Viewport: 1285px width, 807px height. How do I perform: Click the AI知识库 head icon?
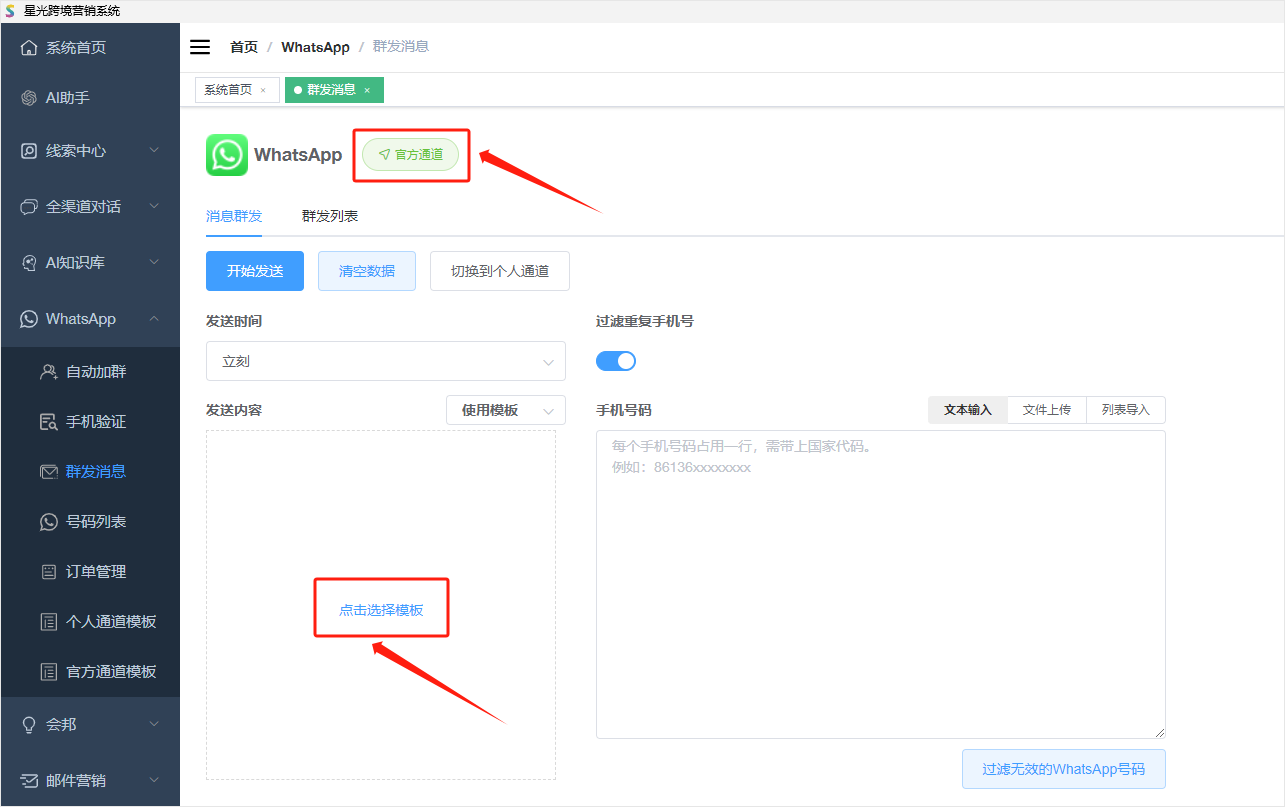29,263
